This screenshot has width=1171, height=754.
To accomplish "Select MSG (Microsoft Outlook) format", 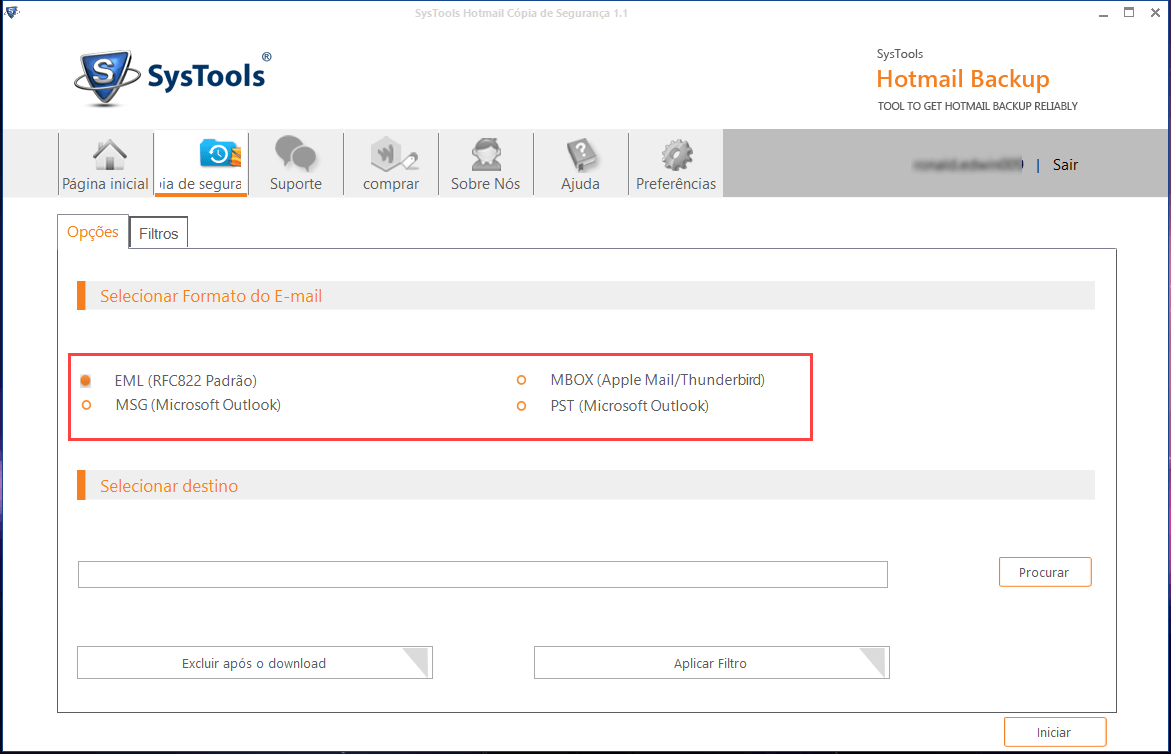I will click(x=87, y=405).
